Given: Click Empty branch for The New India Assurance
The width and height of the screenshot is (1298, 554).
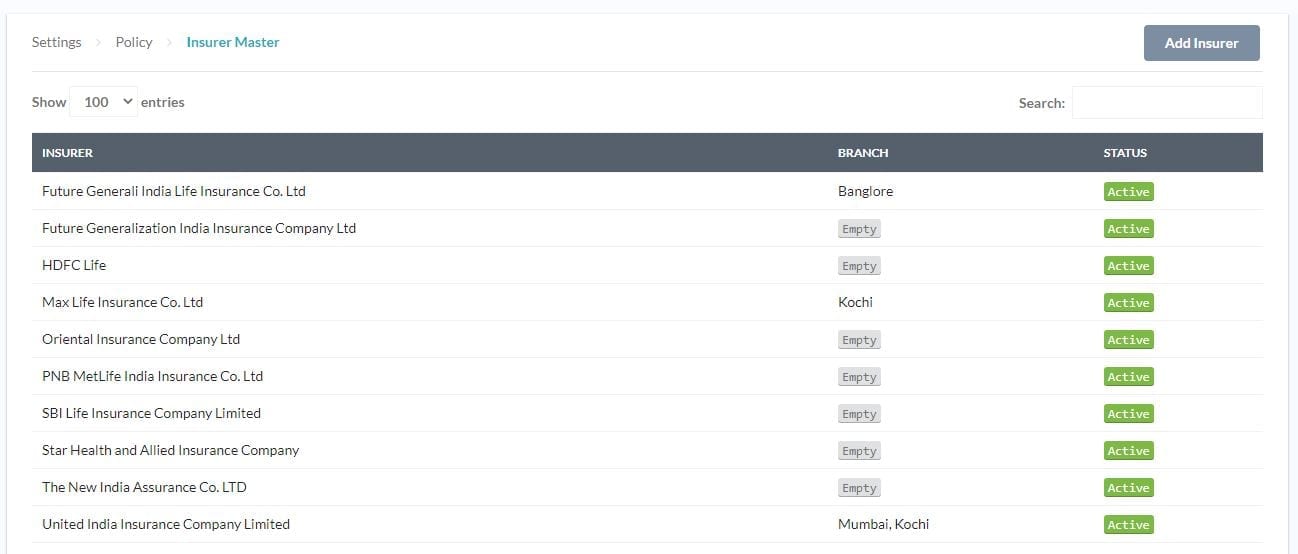Looking at the screenshot, I should (859, 488).
